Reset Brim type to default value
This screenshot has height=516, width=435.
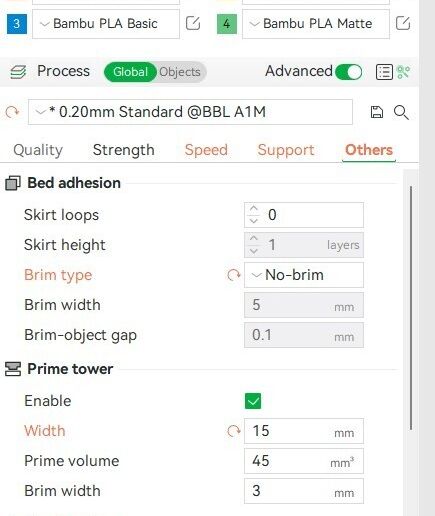pos(234,275)
